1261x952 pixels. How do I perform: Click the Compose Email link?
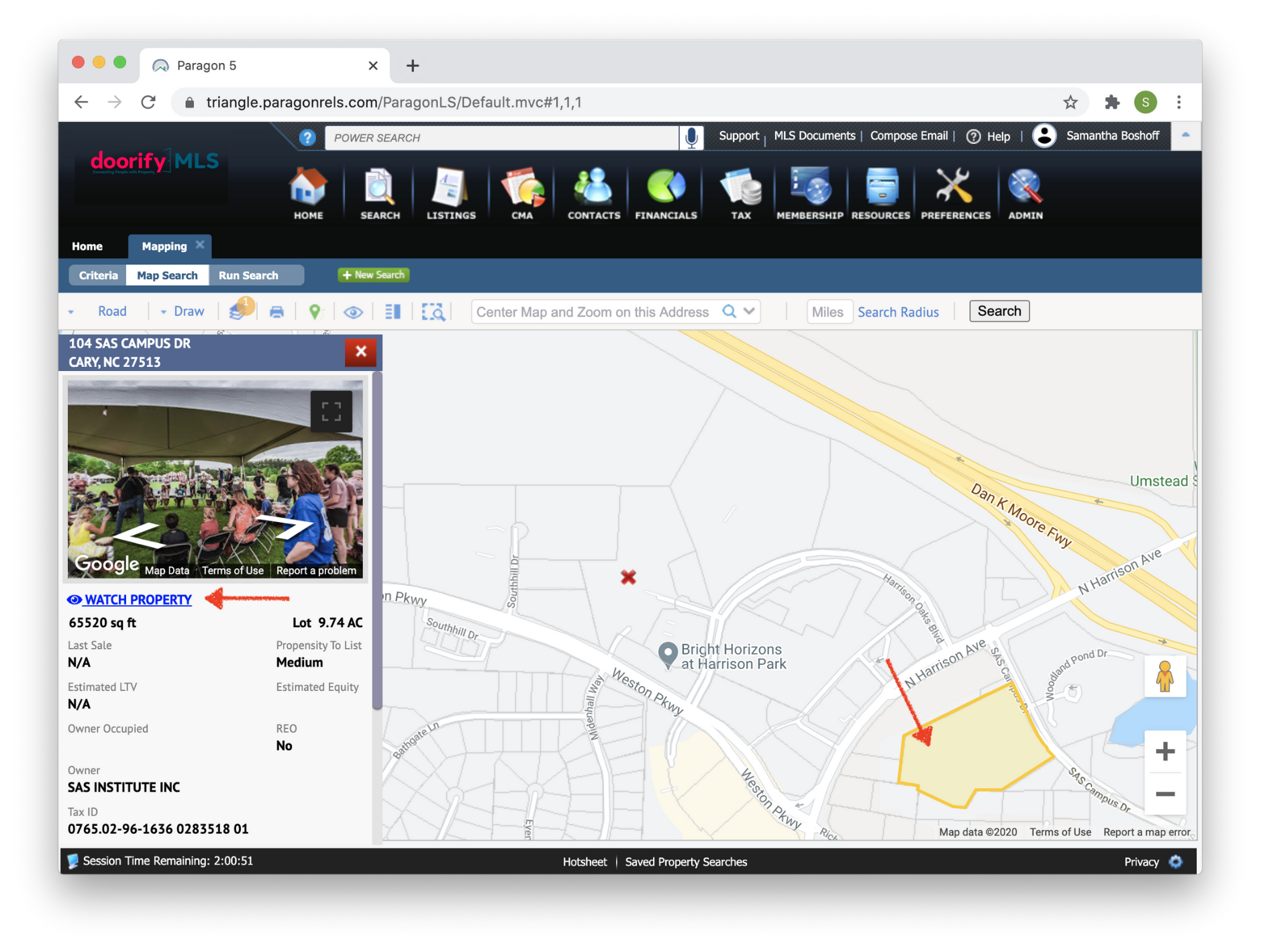(x=909, y=136)
